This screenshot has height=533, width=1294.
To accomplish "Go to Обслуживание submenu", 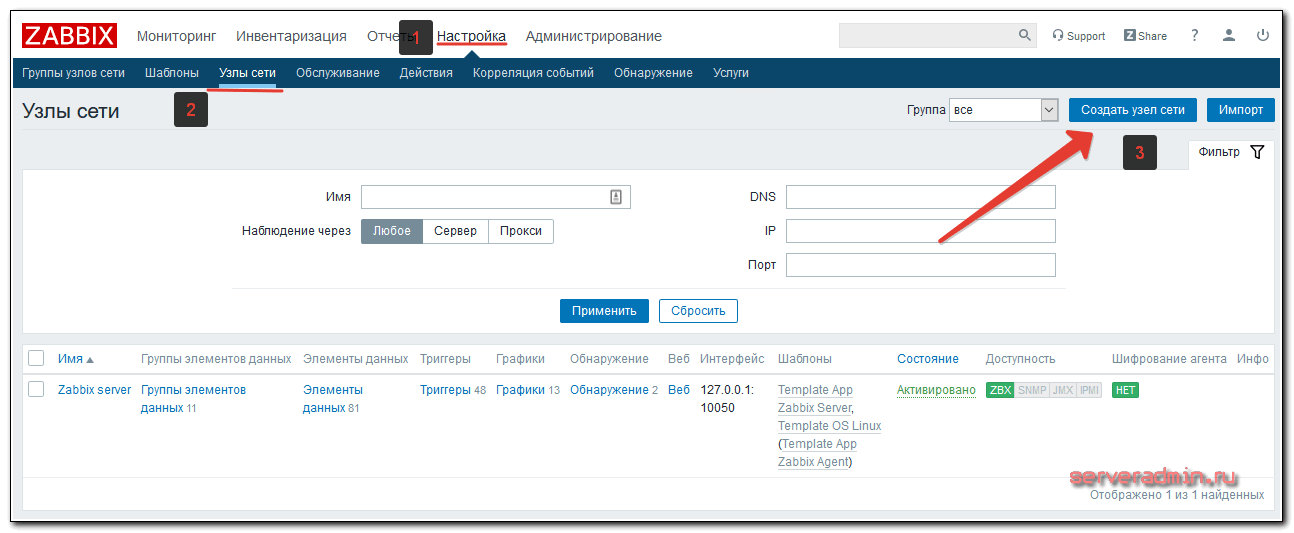I will tap(337, 73).
